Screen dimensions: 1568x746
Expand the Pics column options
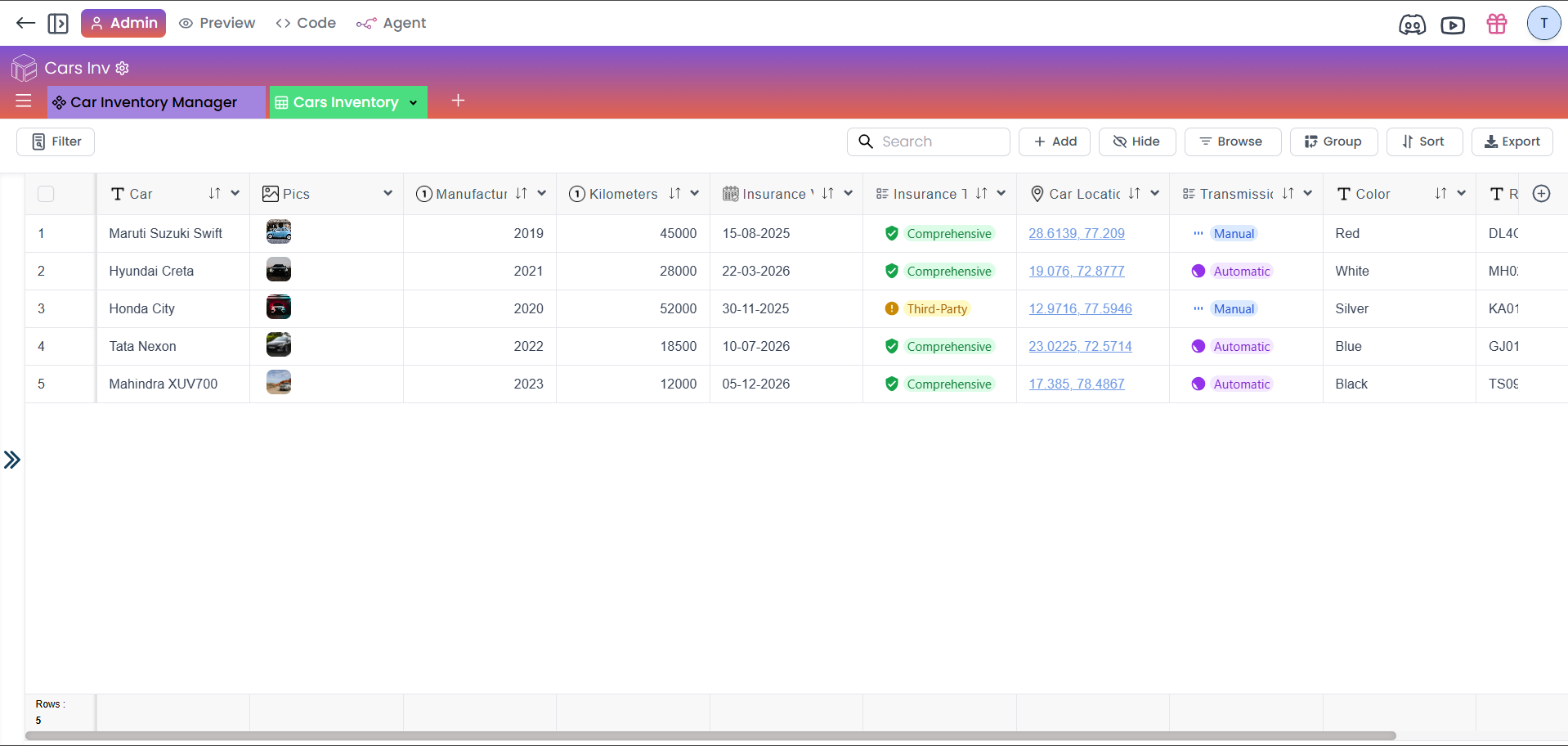click(388, 194)
